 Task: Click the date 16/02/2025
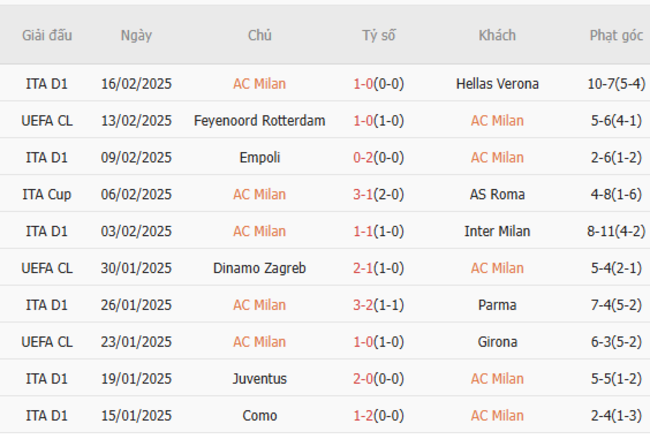136,84
